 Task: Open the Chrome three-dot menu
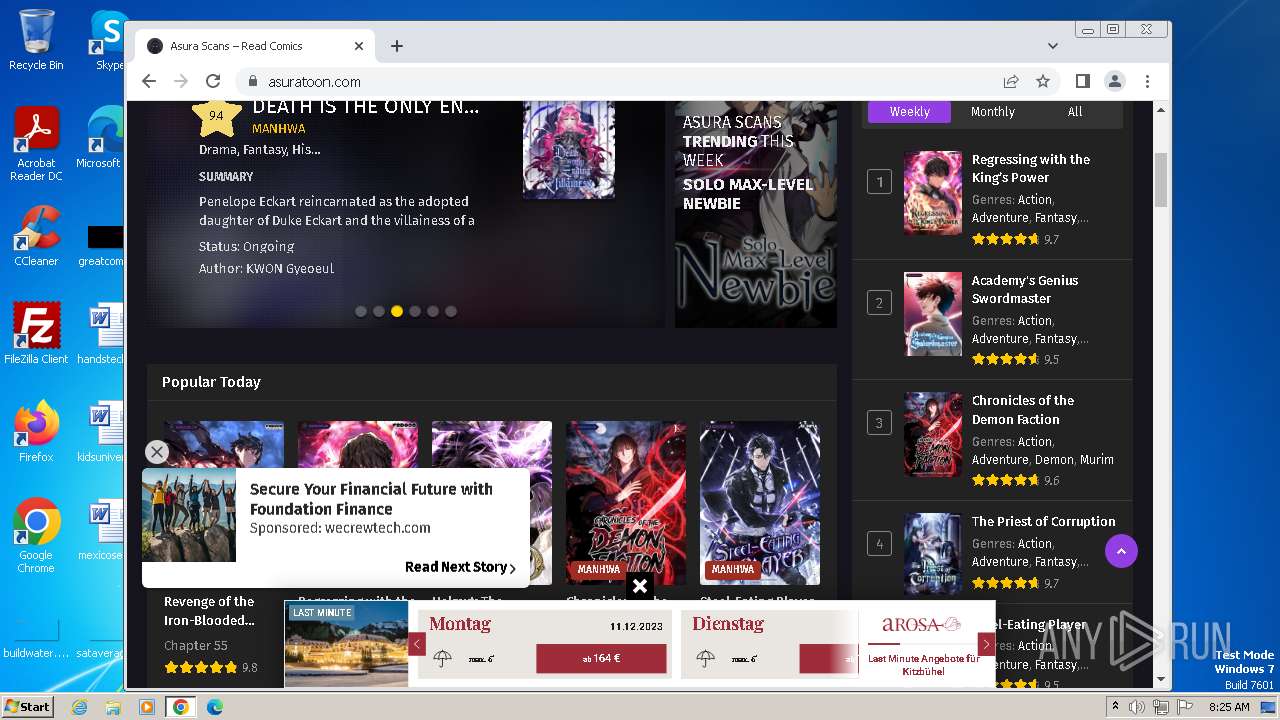point(1147,81)
